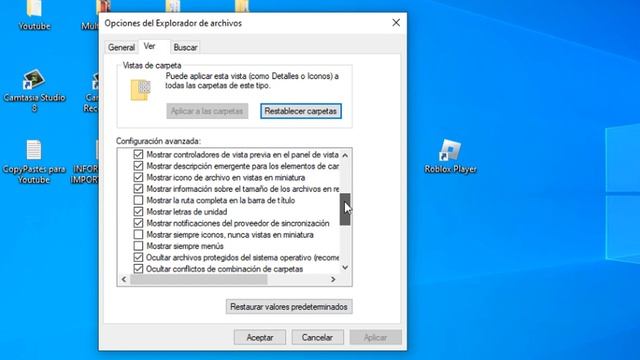Switch to the General tab

pyautogui.click(x=121, y=47)
